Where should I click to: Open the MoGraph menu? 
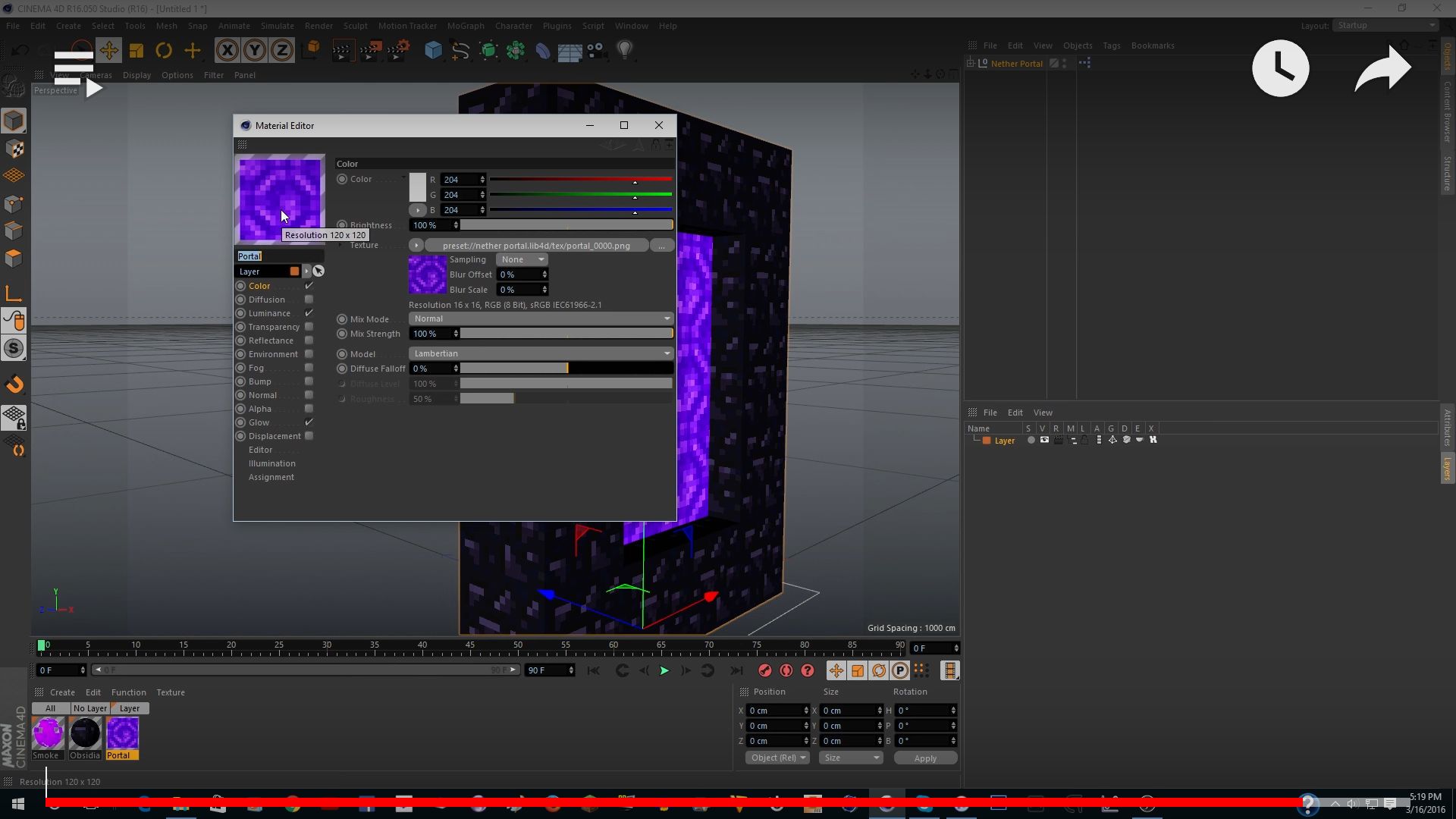click(x=466, y=26)
